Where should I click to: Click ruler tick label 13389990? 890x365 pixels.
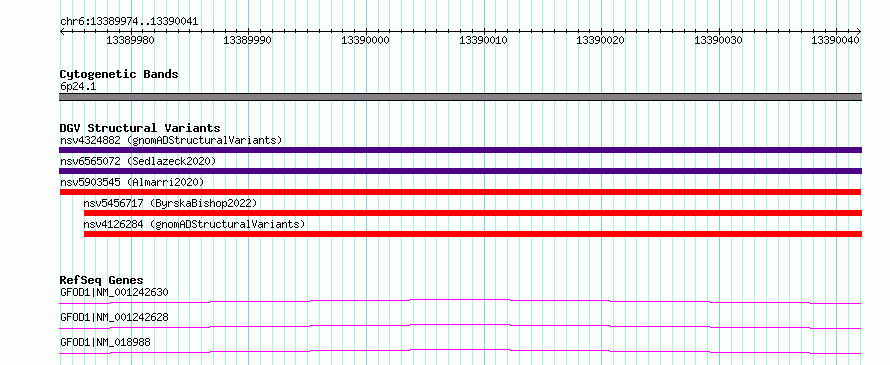pos(247,40)
